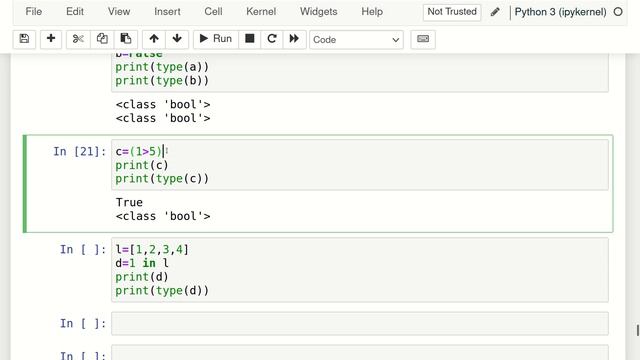The image size is (640, 360).
Task: Click the page scrollbar handle at right edge
Action: click(x=638, y=330)
